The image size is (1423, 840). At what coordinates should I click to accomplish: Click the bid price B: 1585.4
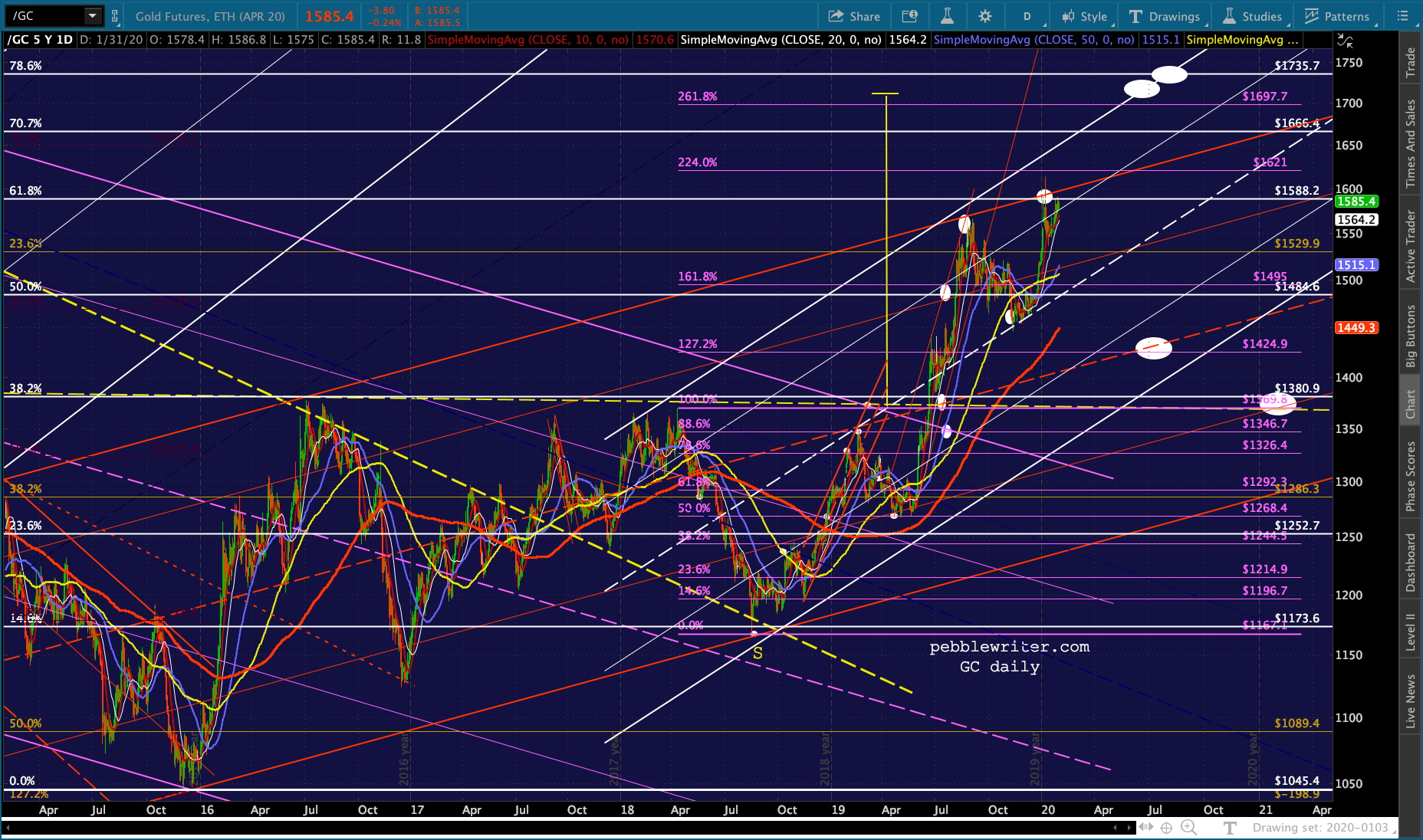click(x=437, y=11)
